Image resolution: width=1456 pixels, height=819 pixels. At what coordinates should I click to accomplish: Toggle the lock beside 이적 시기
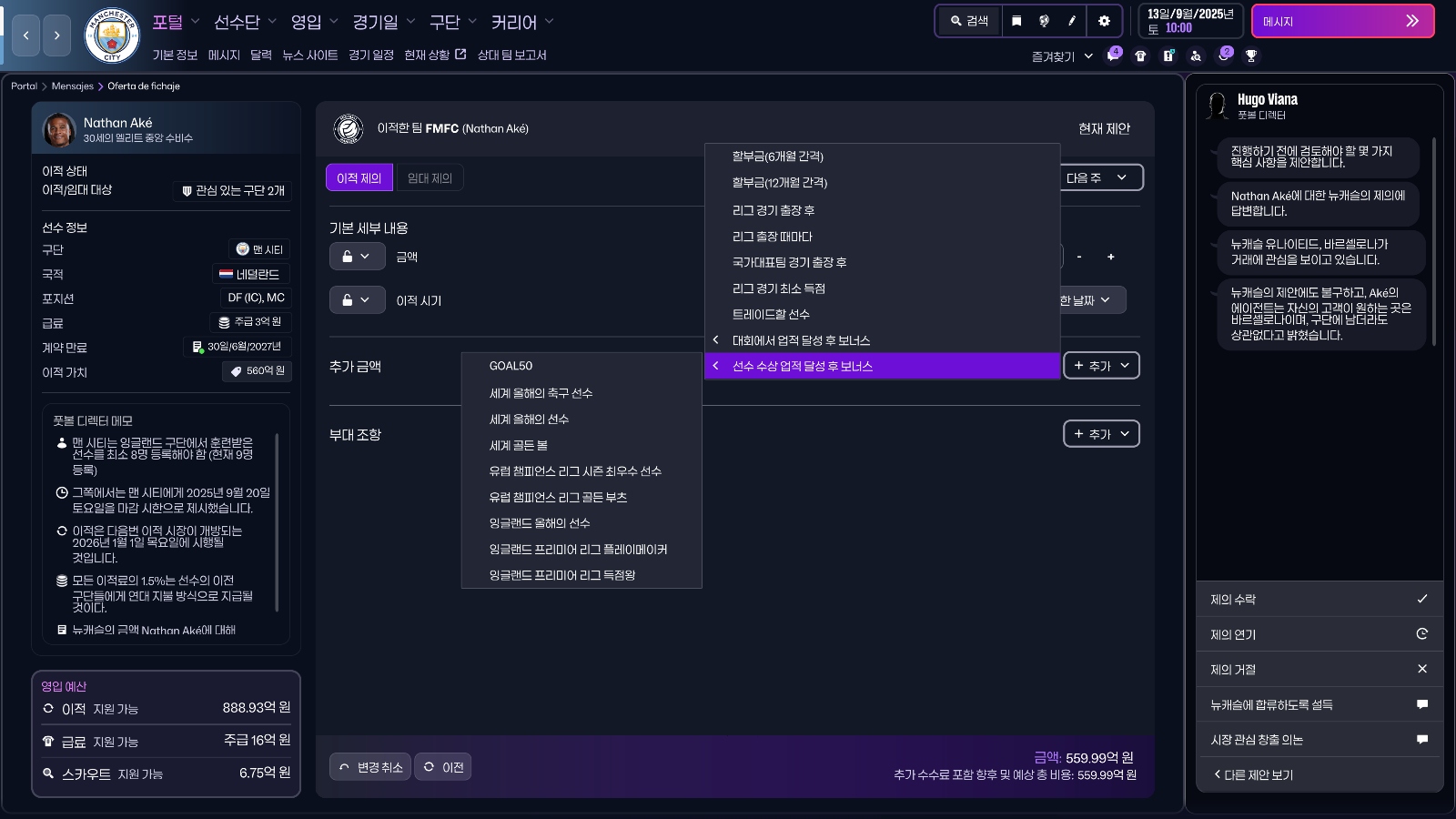(357, 300)
